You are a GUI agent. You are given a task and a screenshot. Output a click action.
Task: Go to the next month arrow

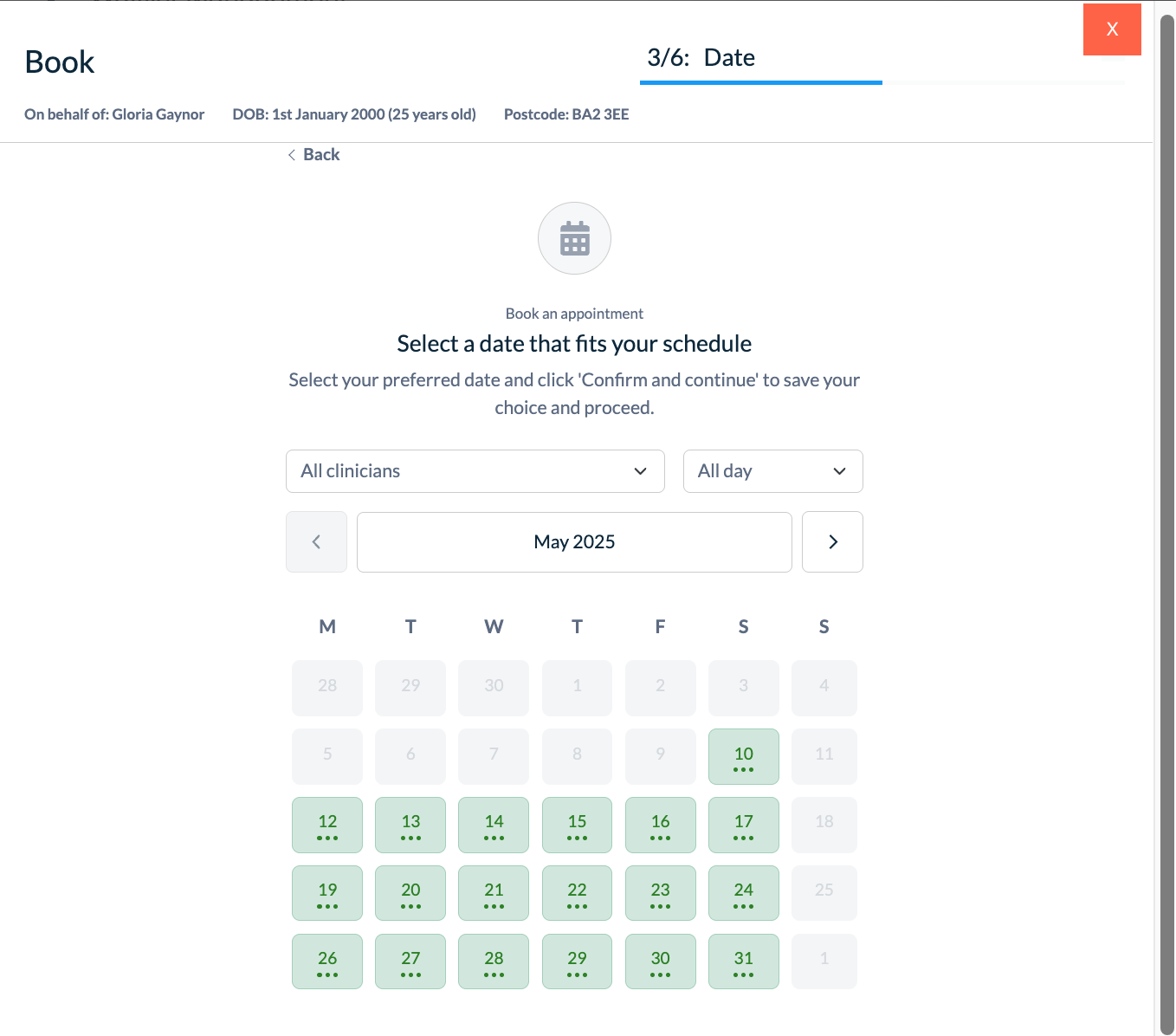pyautogui.click(x=832, y=542)
